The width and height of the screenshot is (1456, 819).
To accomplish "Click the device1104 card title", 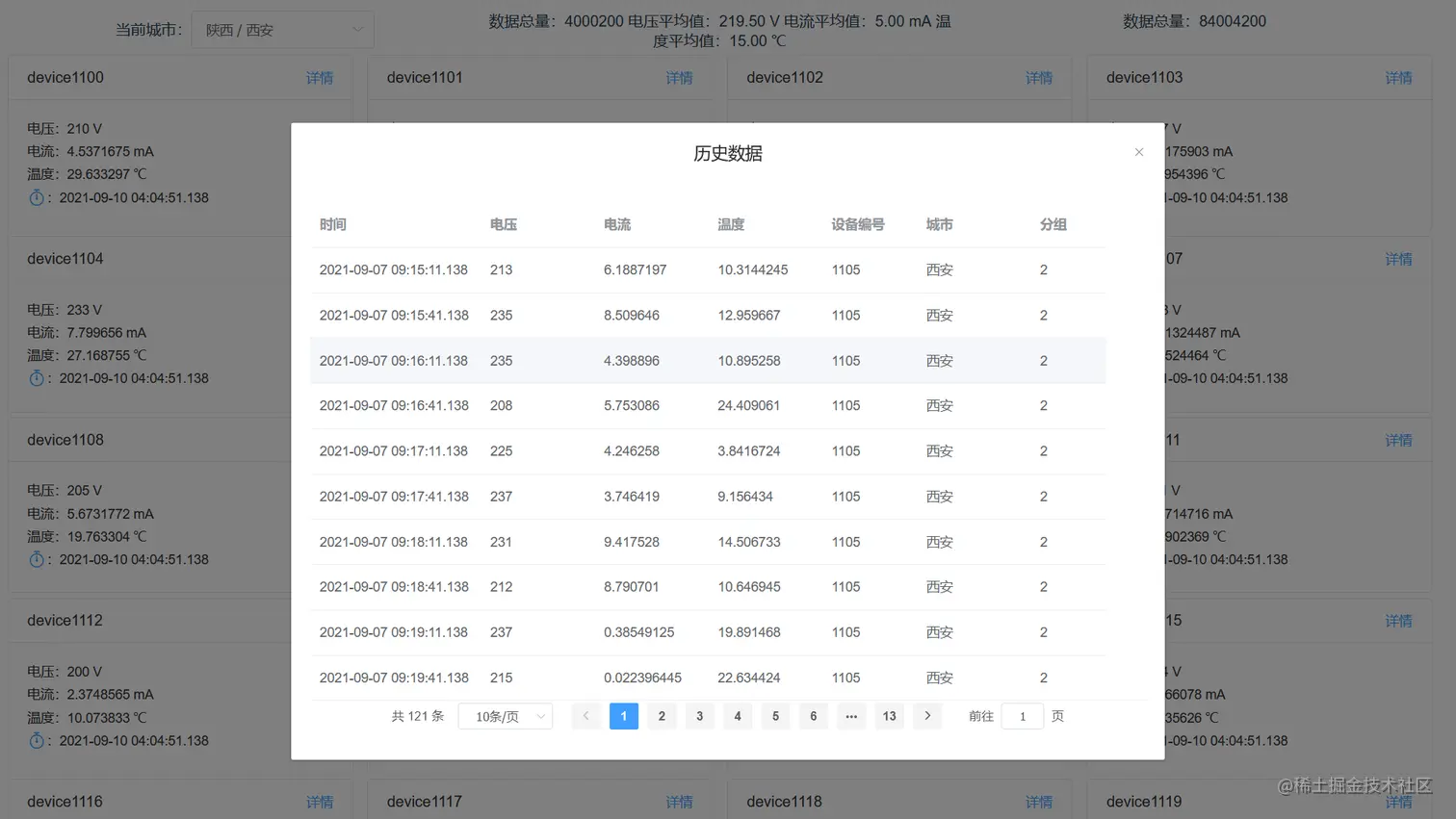I will click(65, 259).
